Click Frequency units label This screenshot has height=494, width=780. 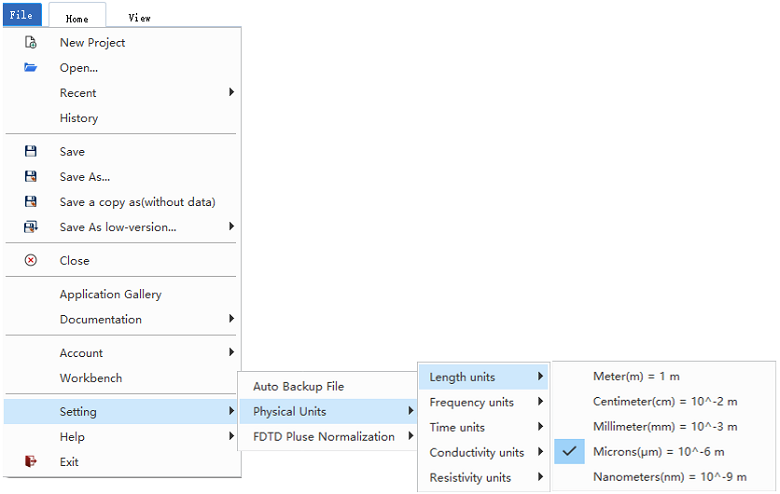coord(472,402)
